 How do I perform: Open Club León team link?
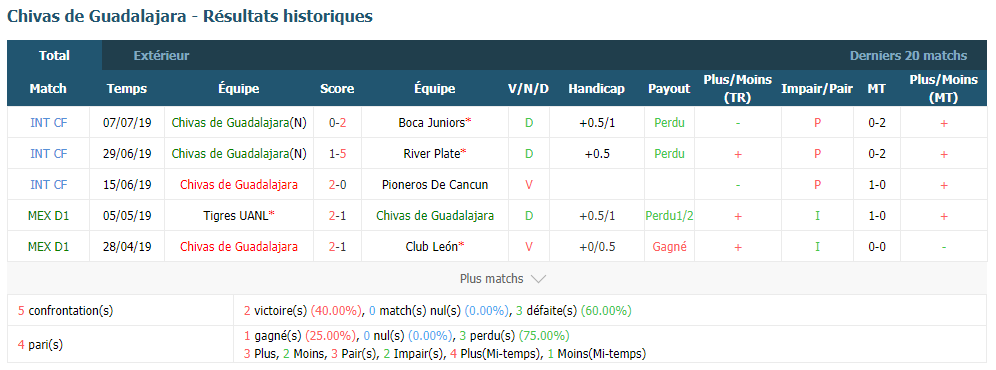tap(434, 247)
